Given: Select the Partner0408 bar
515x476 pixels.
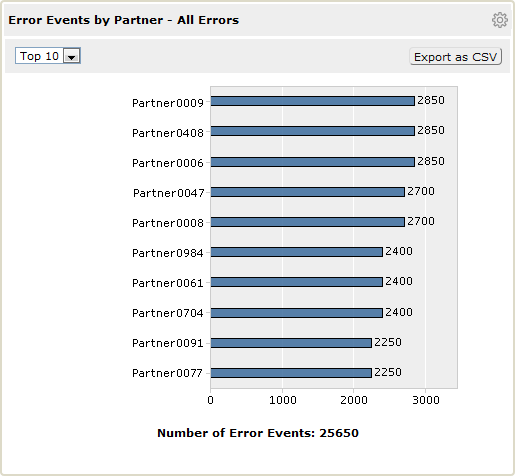Looking at the screenshot, I should click(x=313, y=131).
